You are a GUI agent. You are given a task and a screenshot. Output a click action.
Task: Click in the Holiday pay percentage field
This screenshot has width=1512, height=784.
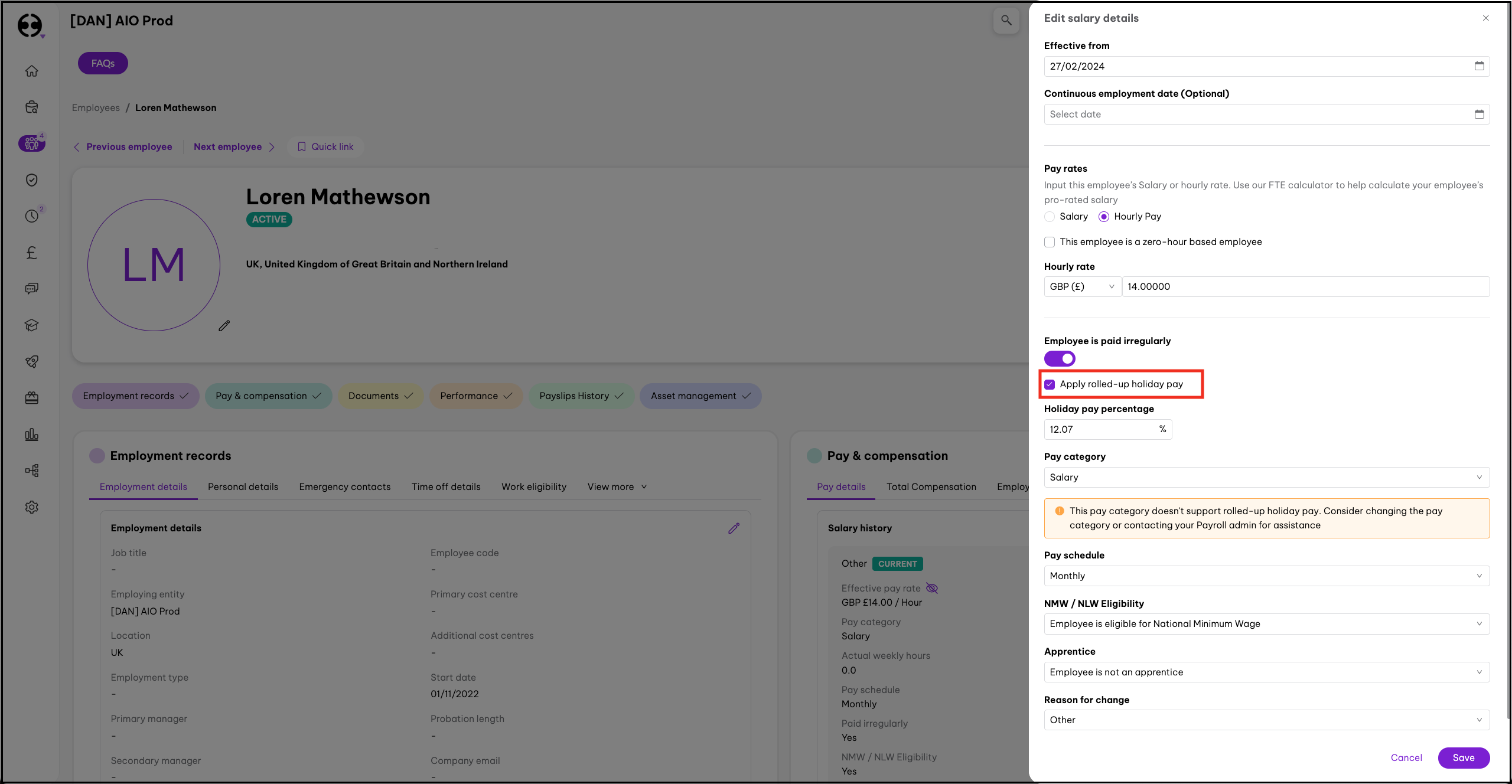pos(1100,429)
